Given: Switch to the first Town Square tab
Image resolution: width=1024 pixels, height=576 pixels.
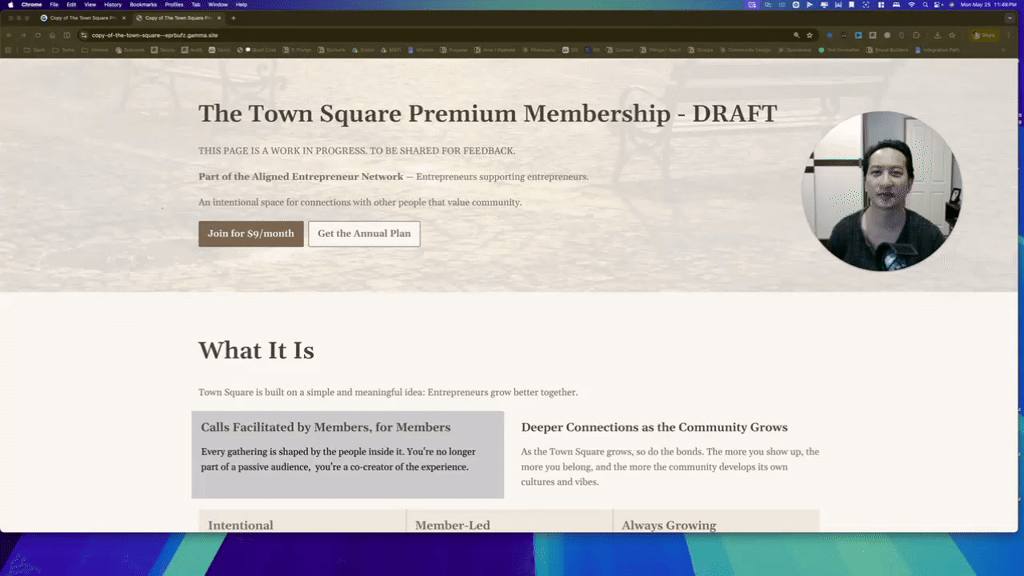Looking at the screenshot, I should point(82,18).
